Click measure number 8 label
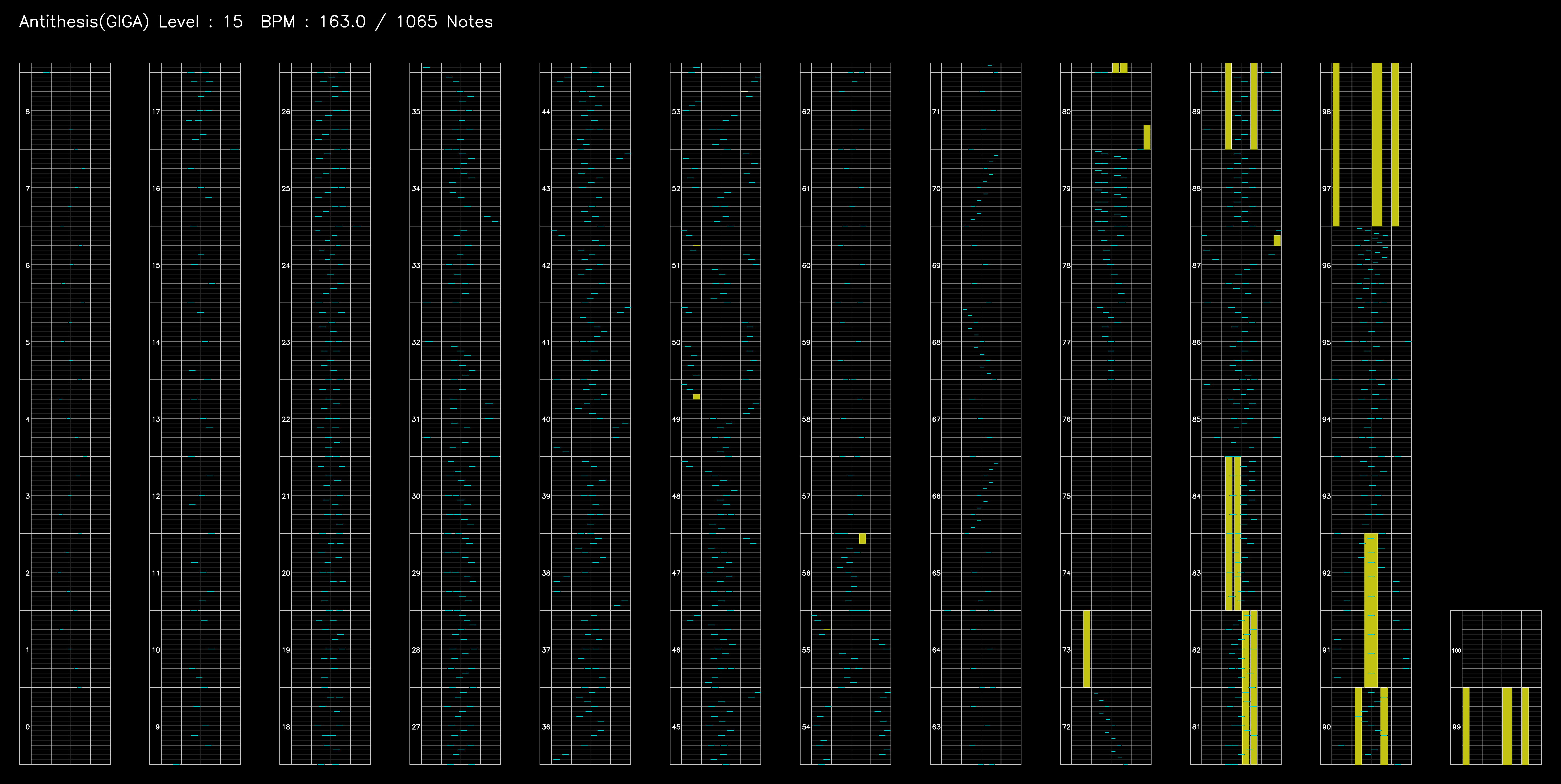This screenshot has height=784, width=1561. pyautogui.click(x=27, y=111)
